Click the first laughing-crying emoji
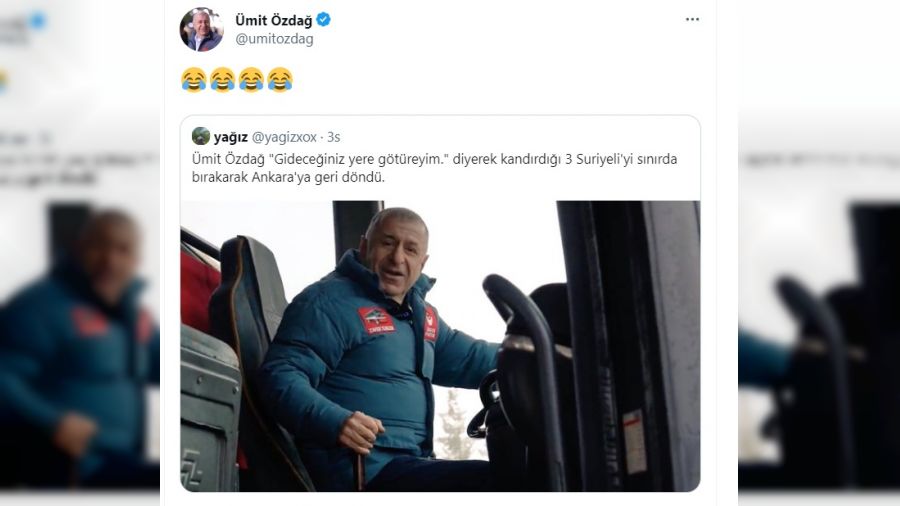This screenshot has width=900, height=506. (193, 80)
